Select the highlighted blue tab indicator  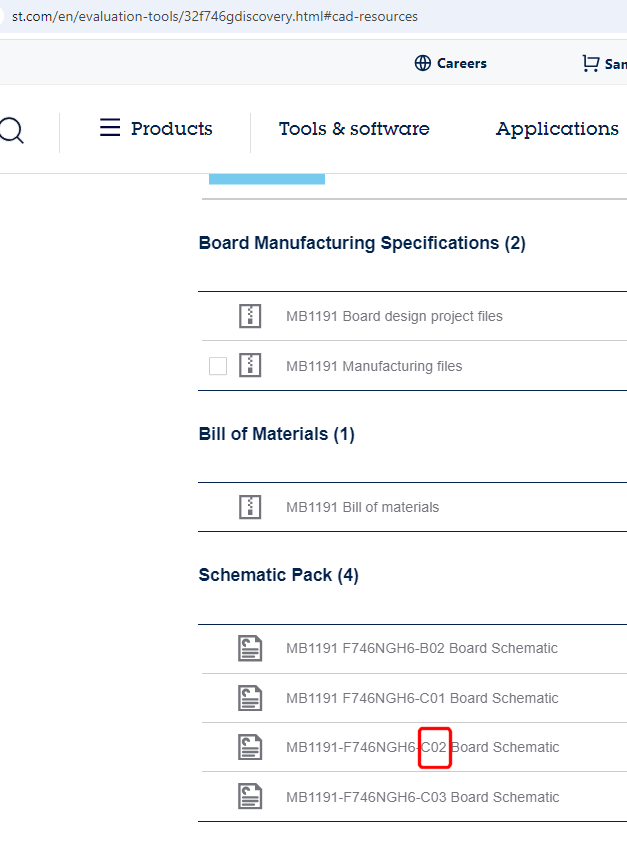tap(267, 179)
